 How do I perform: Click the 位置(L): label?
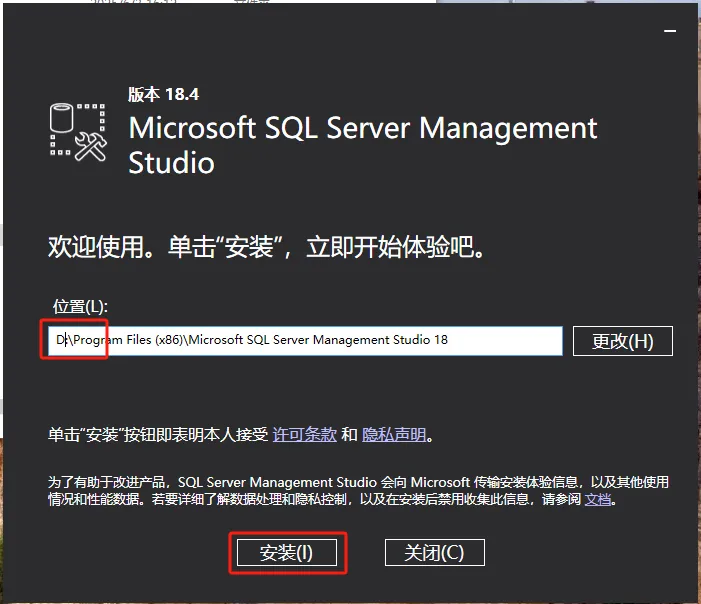tap(80, 307)
